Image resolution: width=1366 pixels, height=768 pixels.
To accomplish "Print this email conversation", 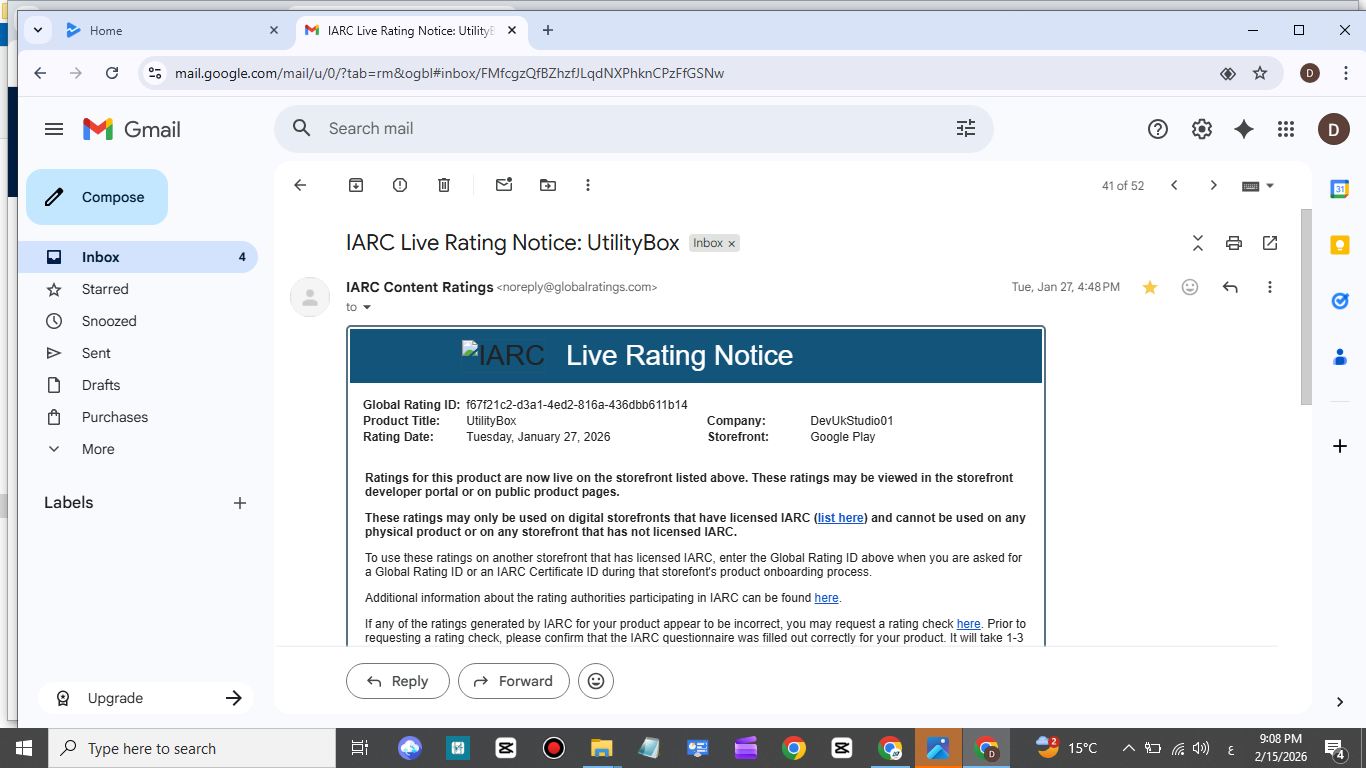I will (x=1234, y=243).
